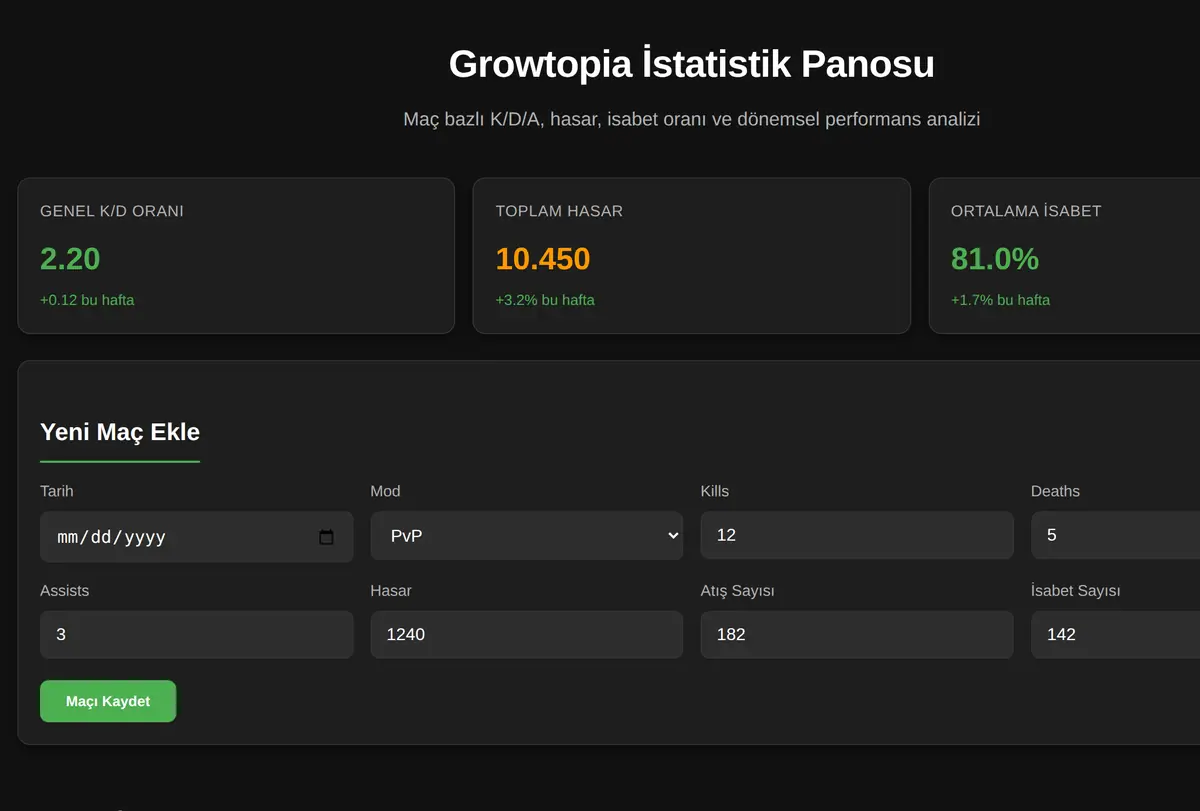Click the Tarih date input field
The height and width of the screenshot is (811, 1200).
coord(197,537)
